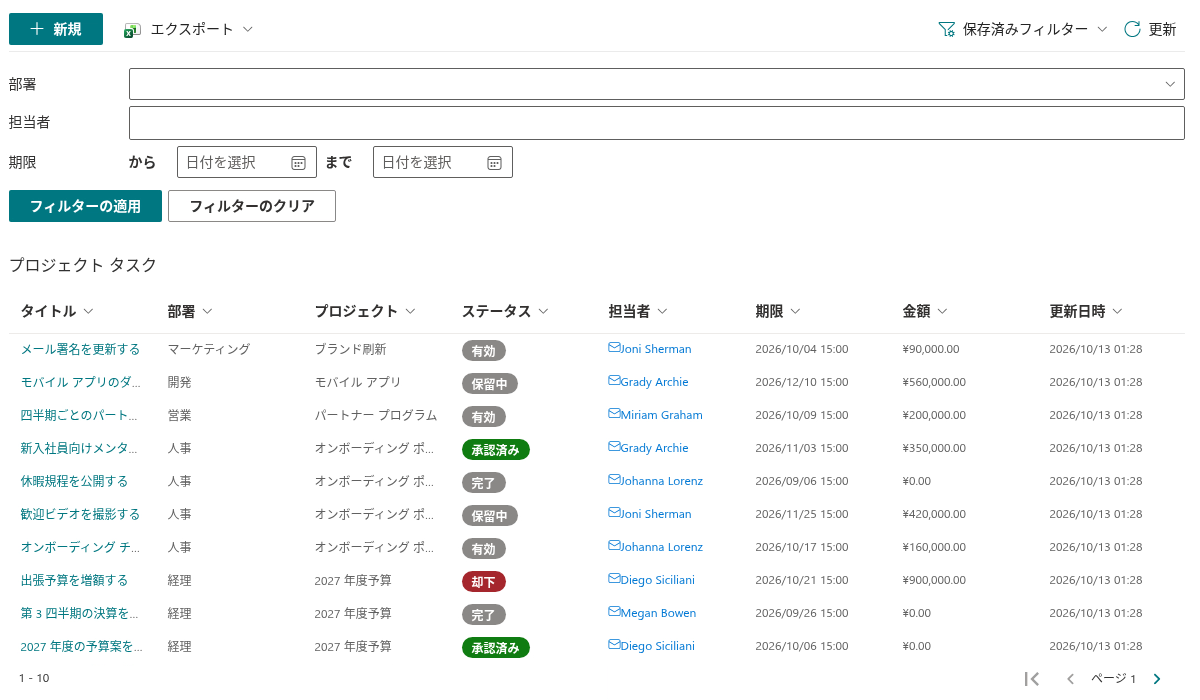Click the mail icon next to Miriam Graham

click(614, 414)
